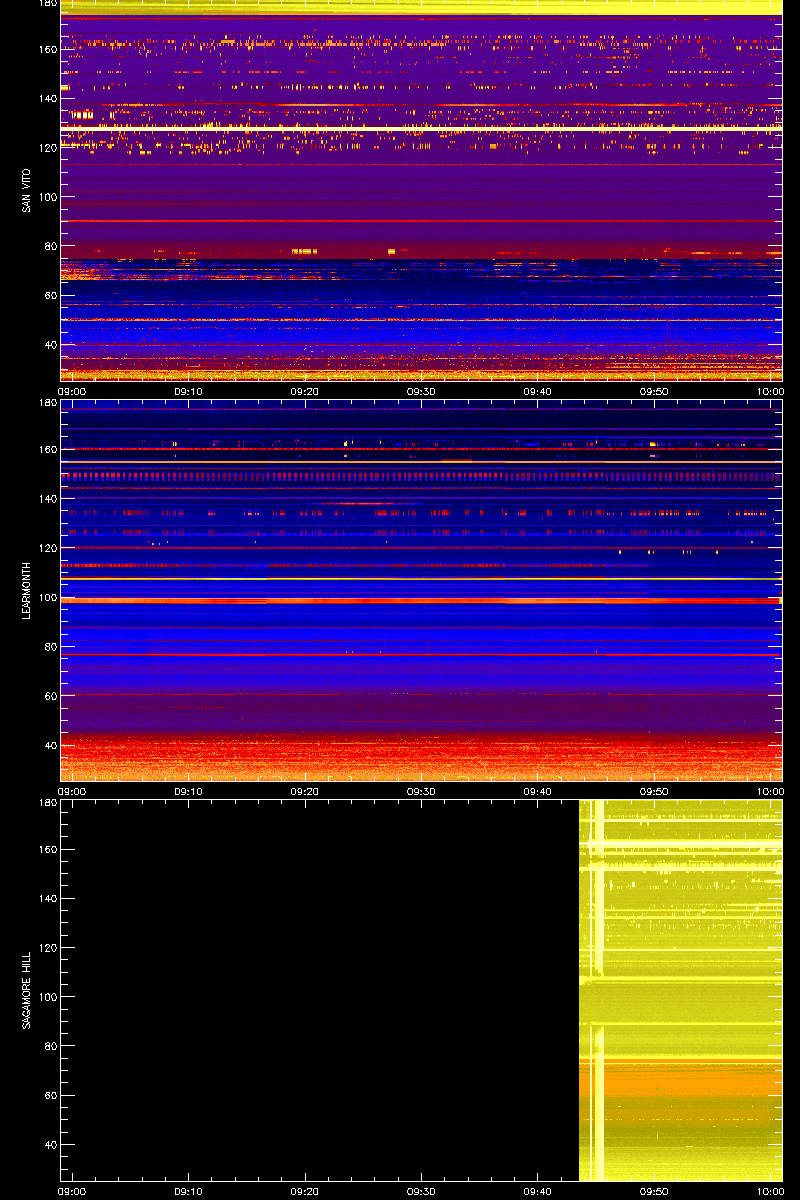This screenshot has height=1200, width=800.
Task: Click 09:30 time label under Learmonth plot
Action: coord(421,792)
